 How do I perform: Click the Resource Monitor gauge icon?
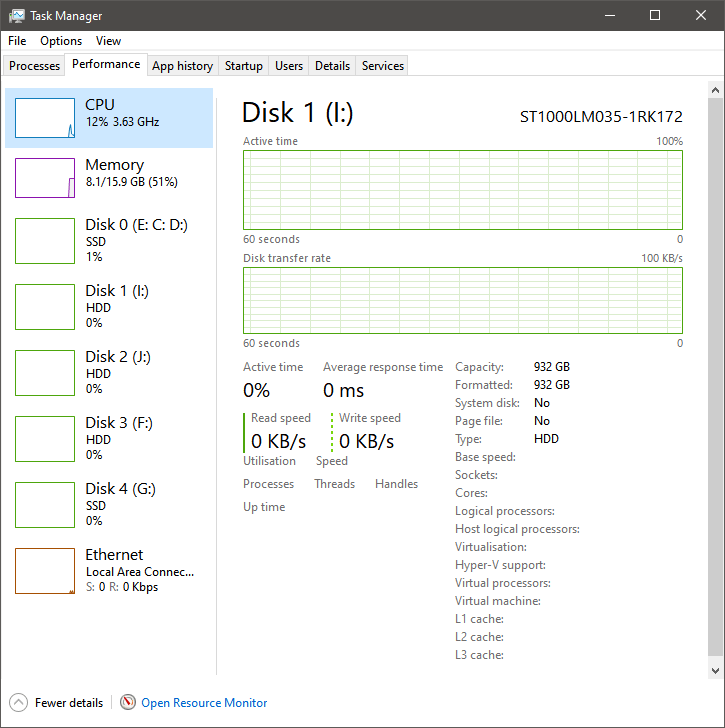click(x=128, y=702)
